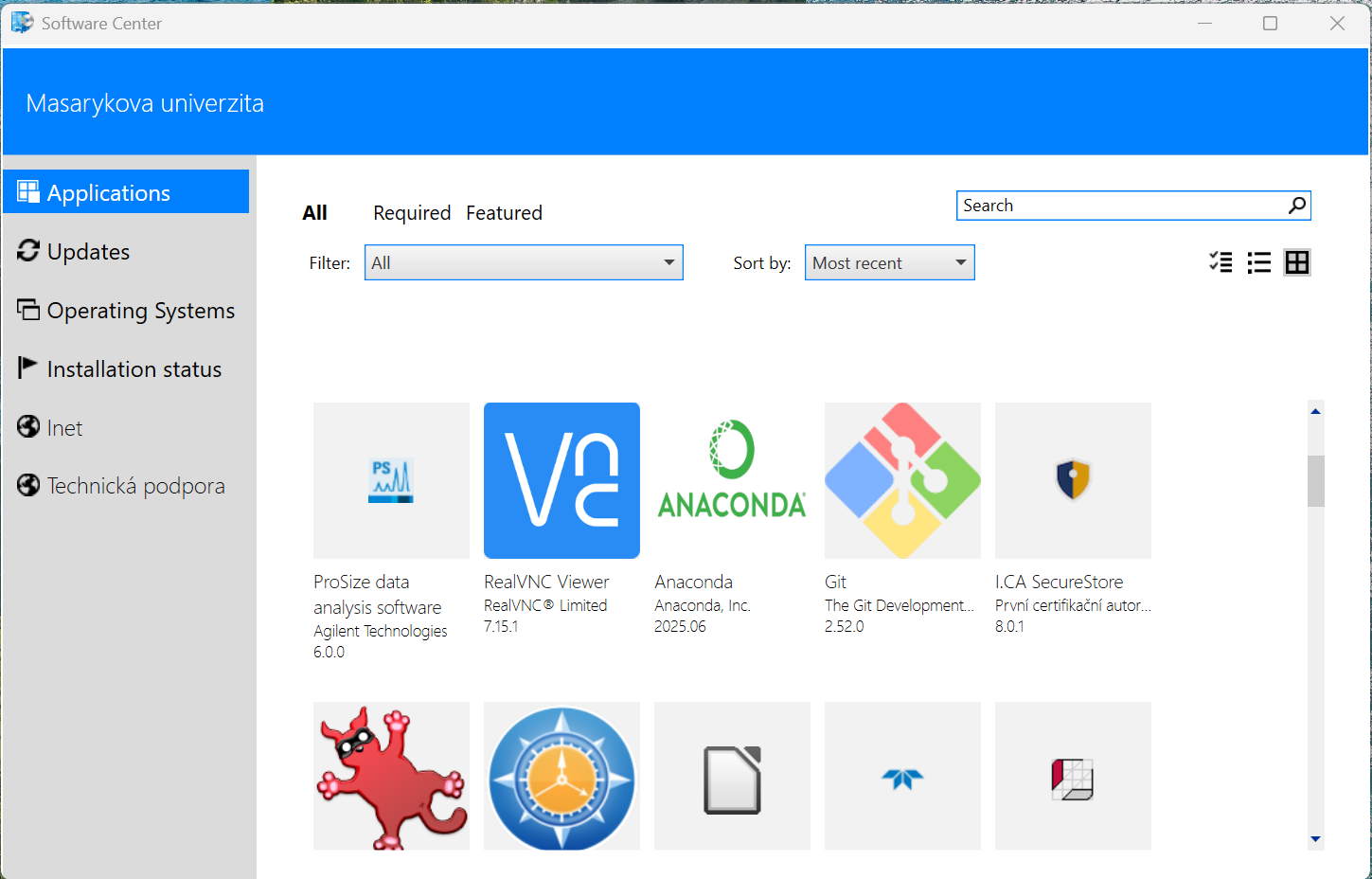Screen dimensions: 1372x879
Task: Click the Anaconda, Inc. publisher text
Action: [703, 605]
